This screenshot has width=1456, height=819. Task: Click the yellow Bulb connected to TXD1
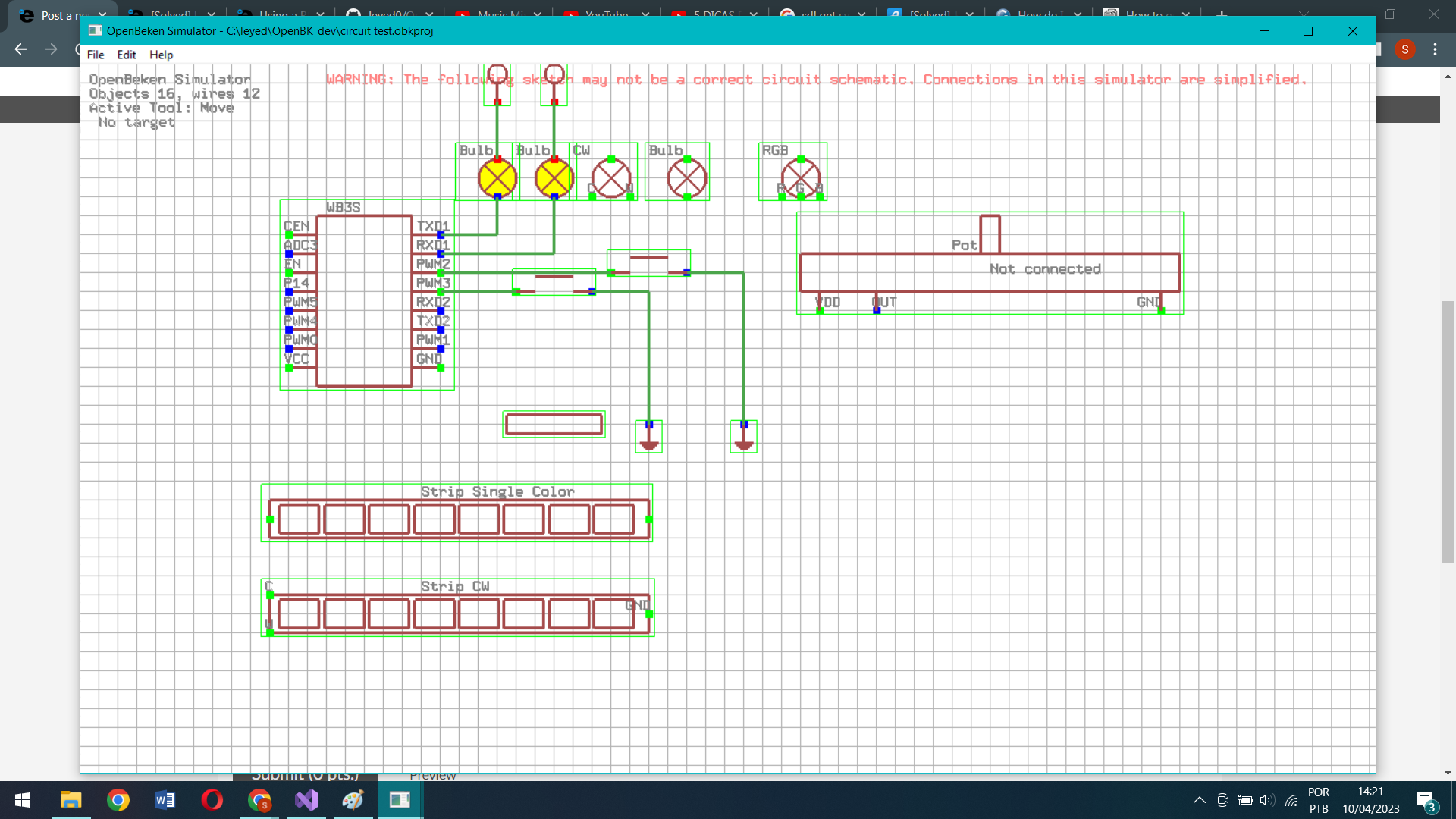coord(497,177)
